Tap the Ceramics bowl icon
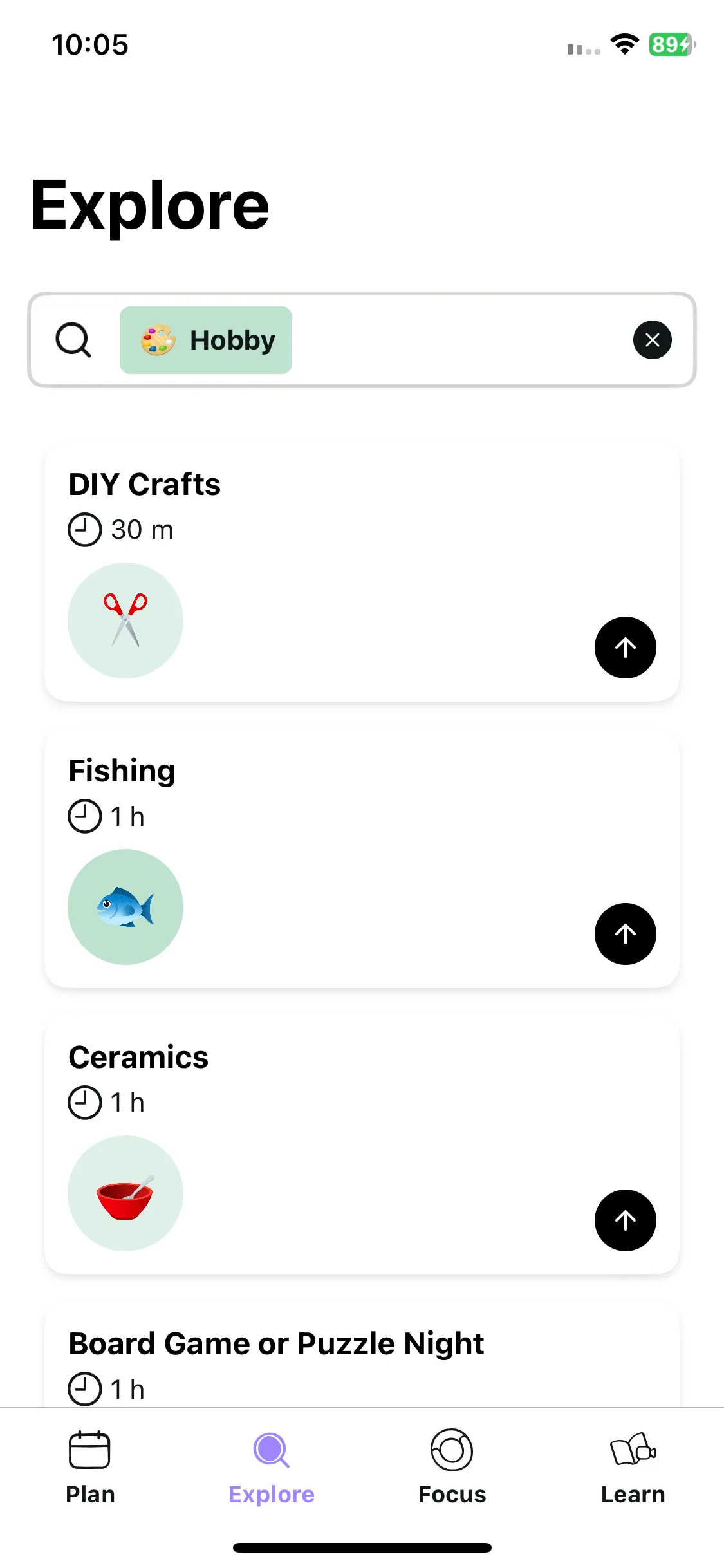724x1568 pixels. 125,1193
